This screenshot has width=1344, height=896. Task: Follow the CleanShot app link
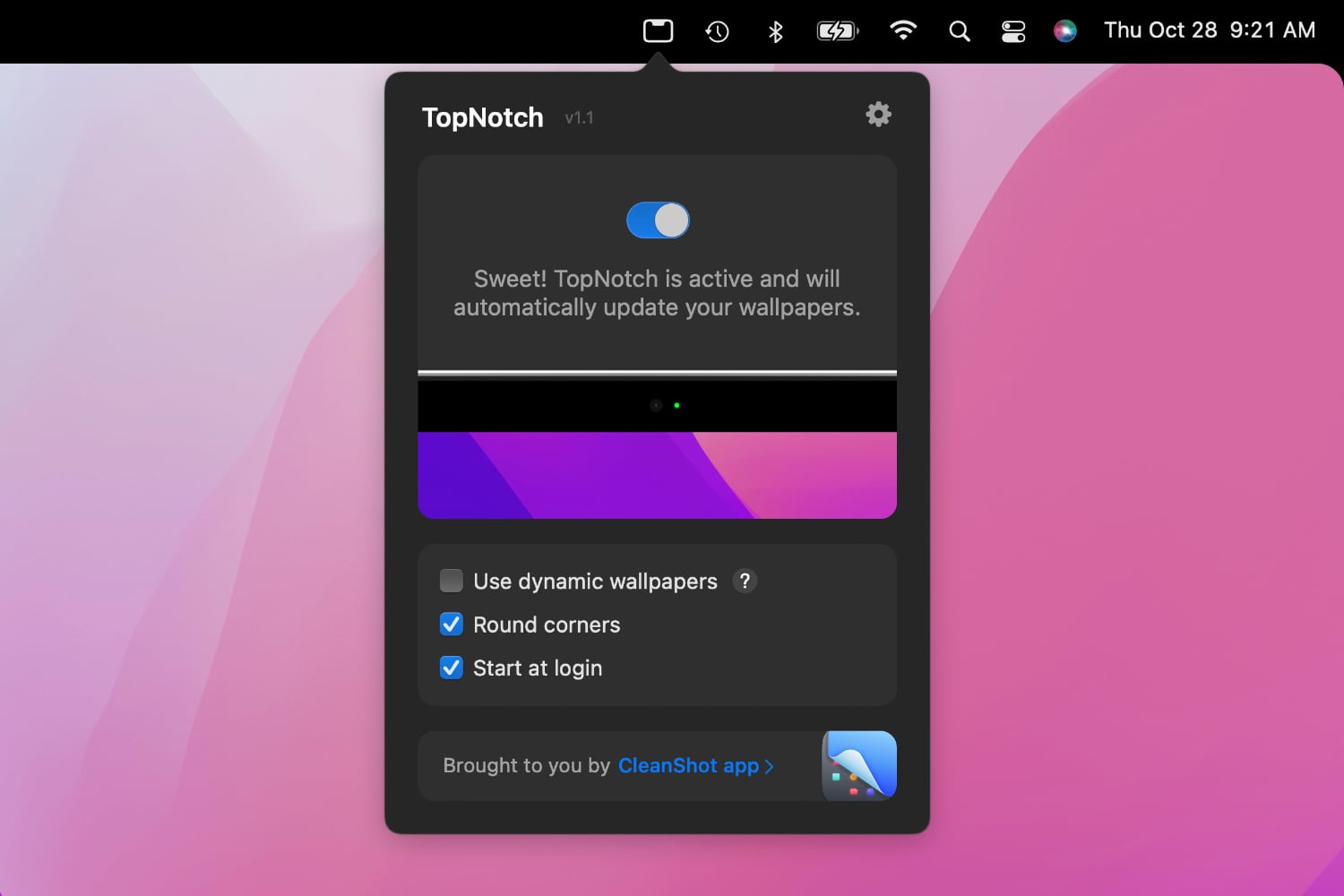coord(688,765)
